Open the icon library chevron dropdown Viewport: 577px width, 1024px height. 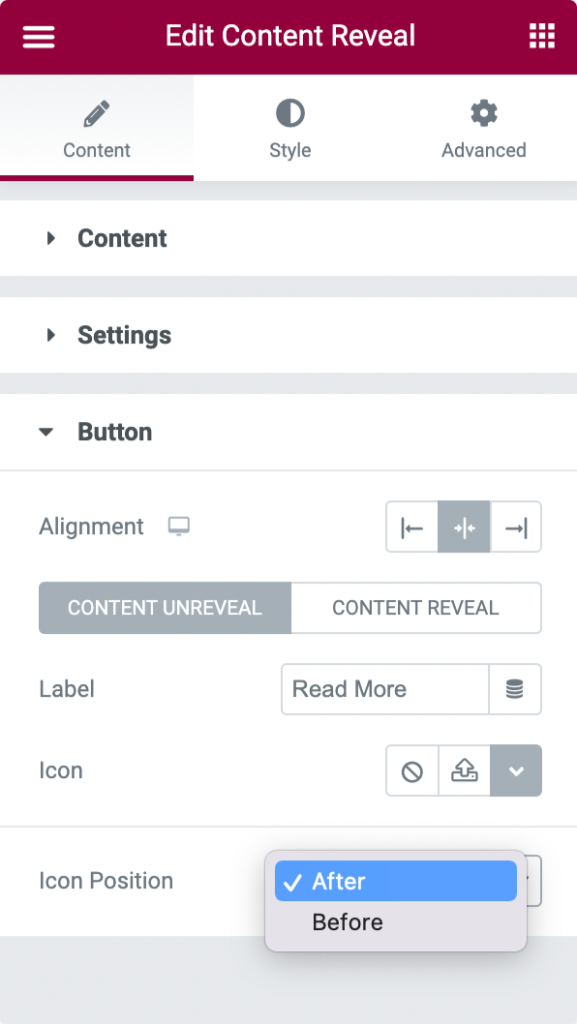point(516,770)
